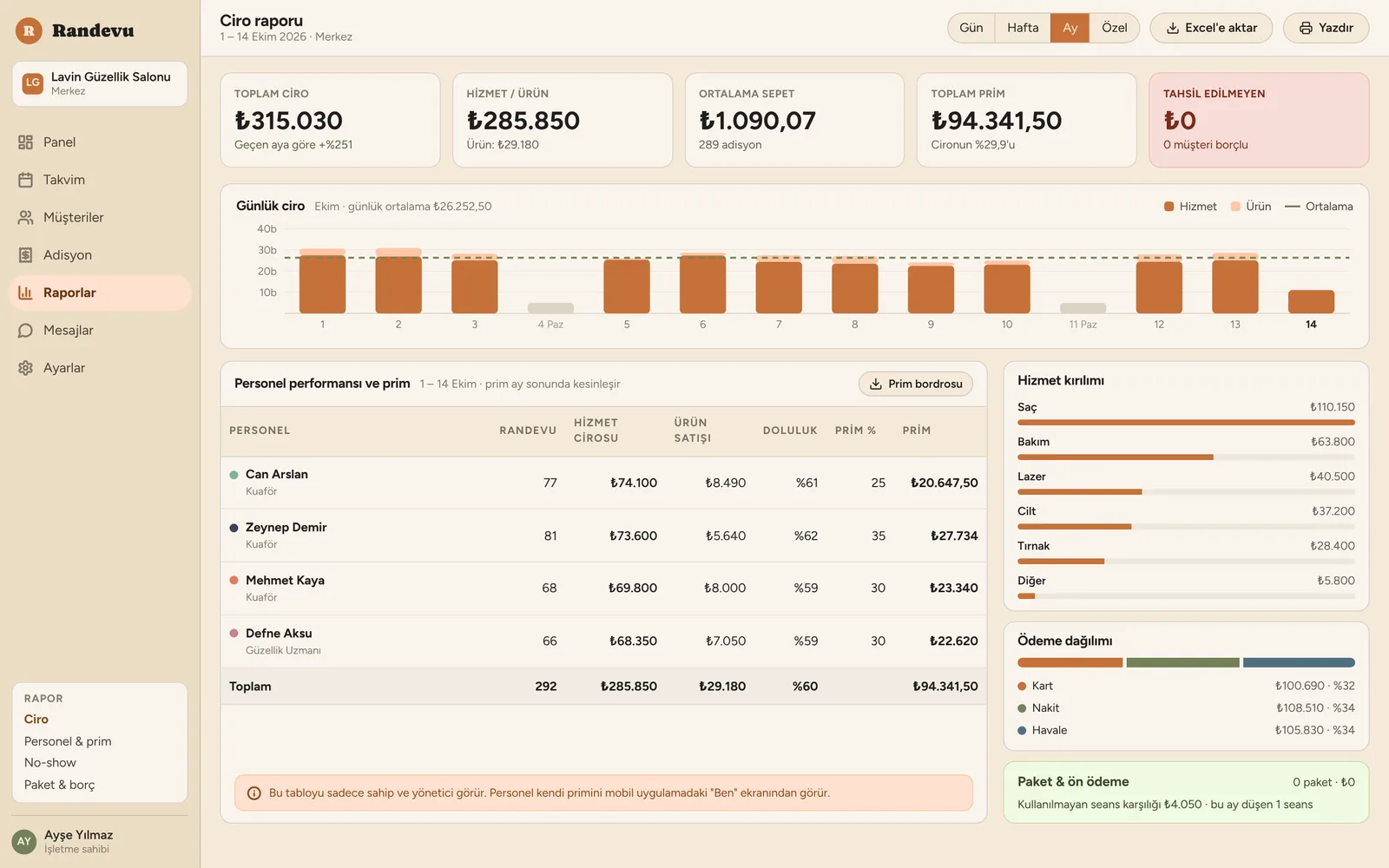Viewport: 1389px width, 868px height.
Task: Switch report range to Hafta
Action: [x=1023, y=28]
